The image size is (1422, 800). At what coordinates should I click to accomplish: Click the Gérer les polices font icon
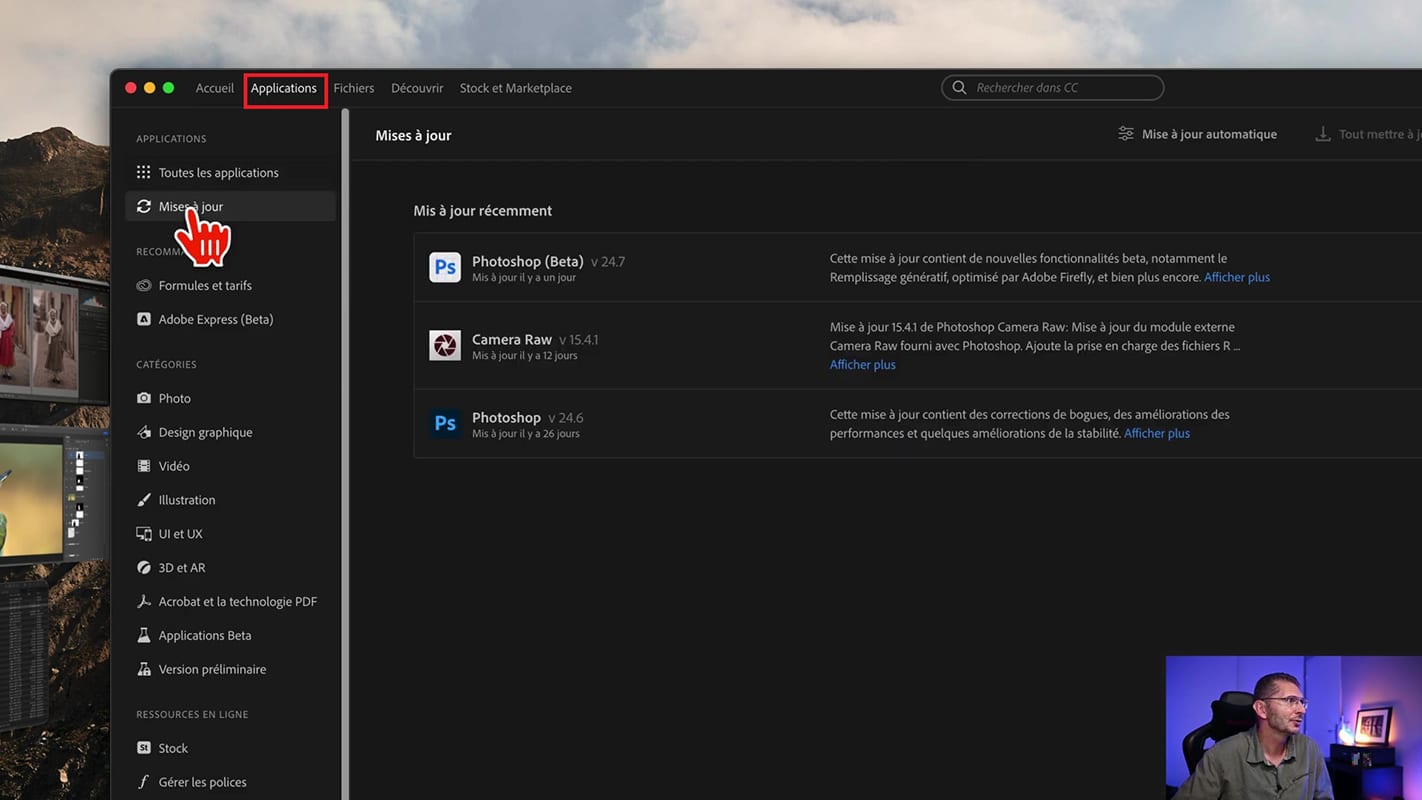point(144,782)
